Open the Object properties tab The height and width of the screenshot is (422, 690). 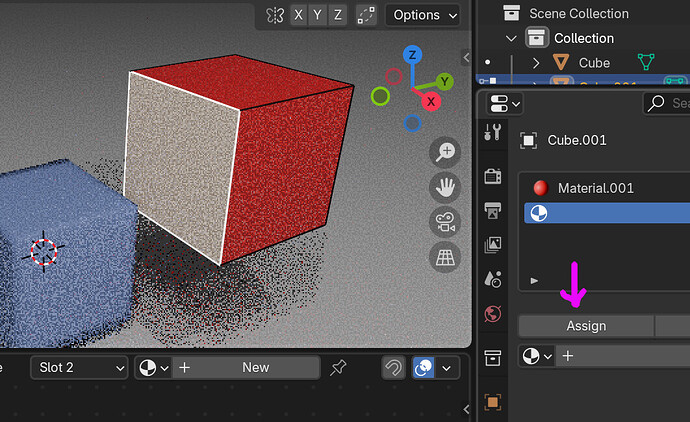point(492,402)
